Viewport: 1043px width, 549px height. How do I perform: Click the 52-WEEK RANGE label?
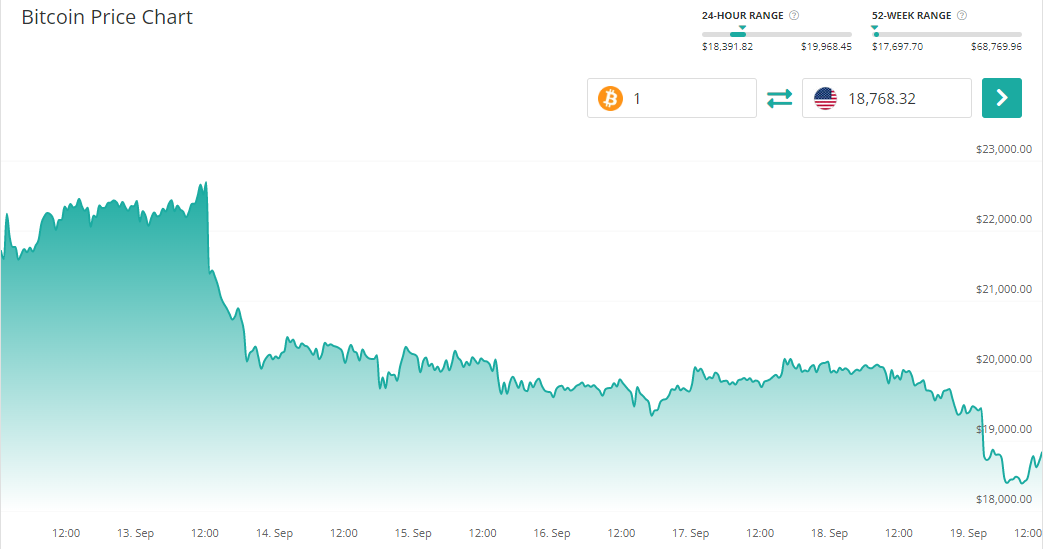(x=913, y=16)
